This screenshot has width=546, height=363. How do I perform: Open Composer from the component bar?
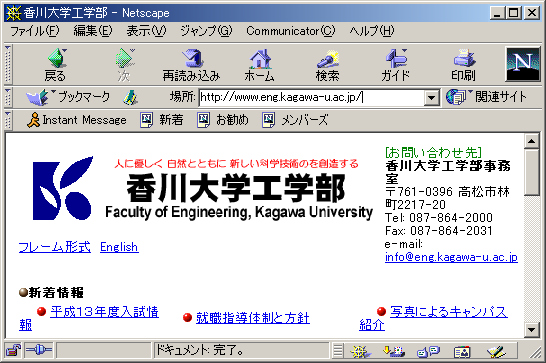pyautogui.click(x=497, y=351)
